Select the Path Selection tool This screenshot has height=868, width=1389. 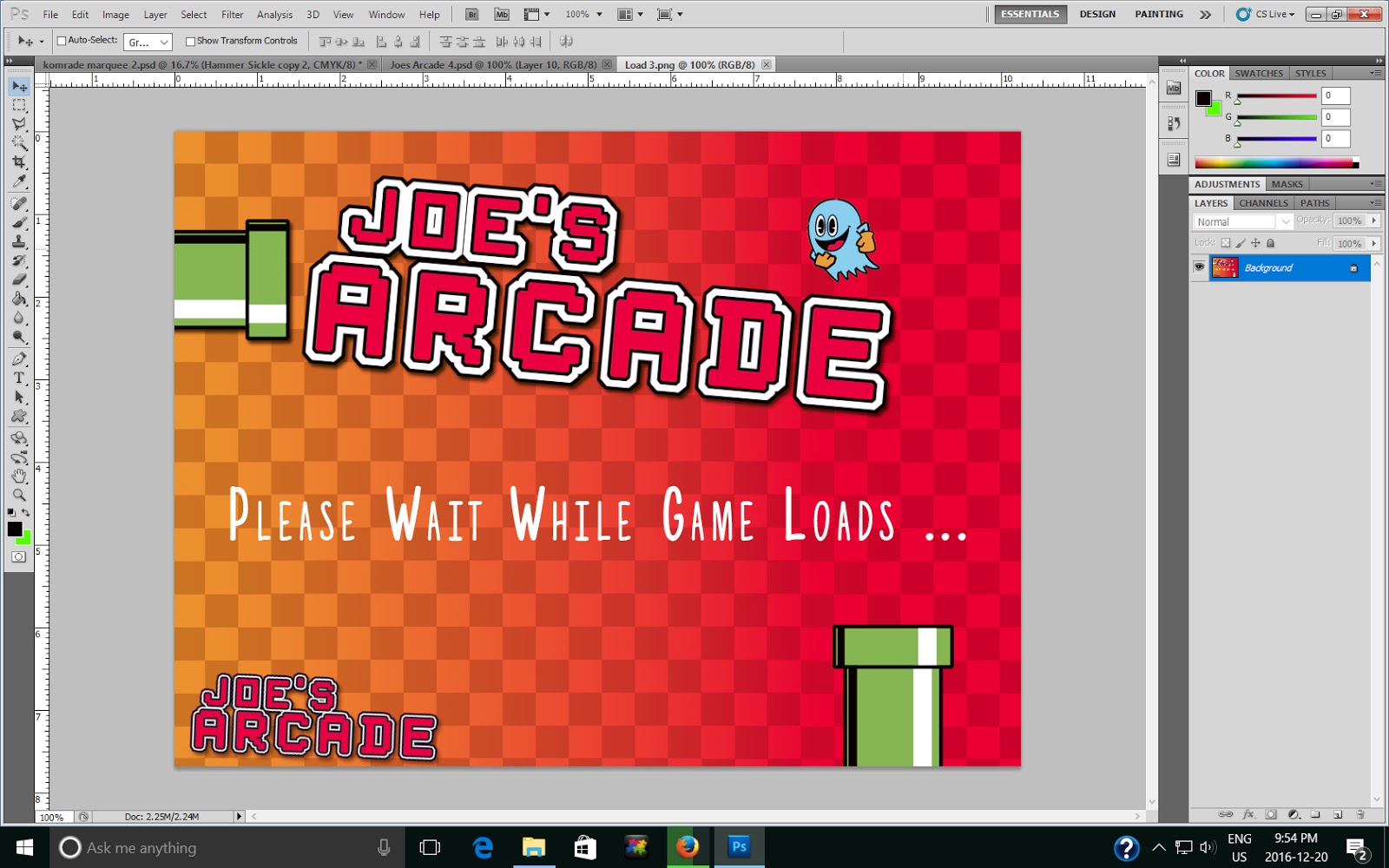coord(19,398)
